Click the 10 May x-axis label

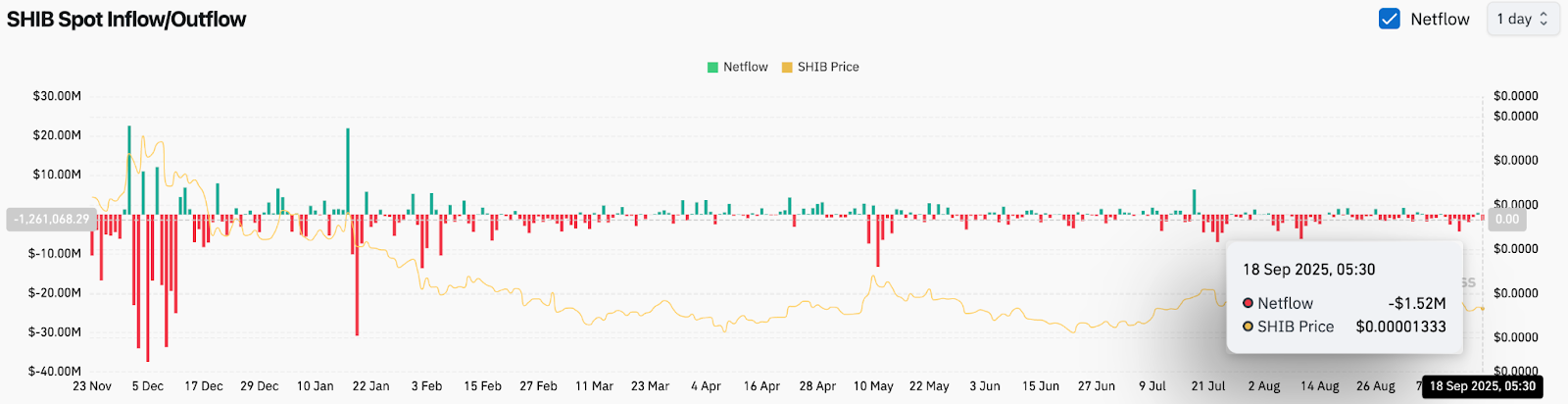[874, 386]
